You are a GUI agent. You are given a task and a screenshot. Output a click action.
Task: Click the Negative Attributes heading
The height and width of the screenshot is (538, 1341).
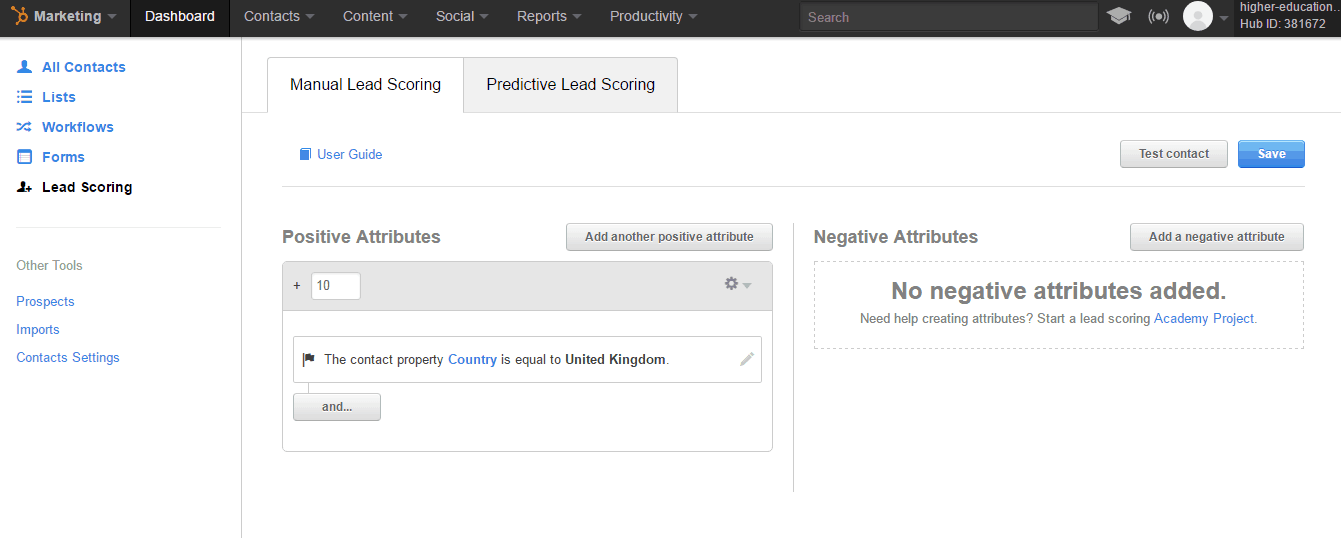(x=896, y=237)
